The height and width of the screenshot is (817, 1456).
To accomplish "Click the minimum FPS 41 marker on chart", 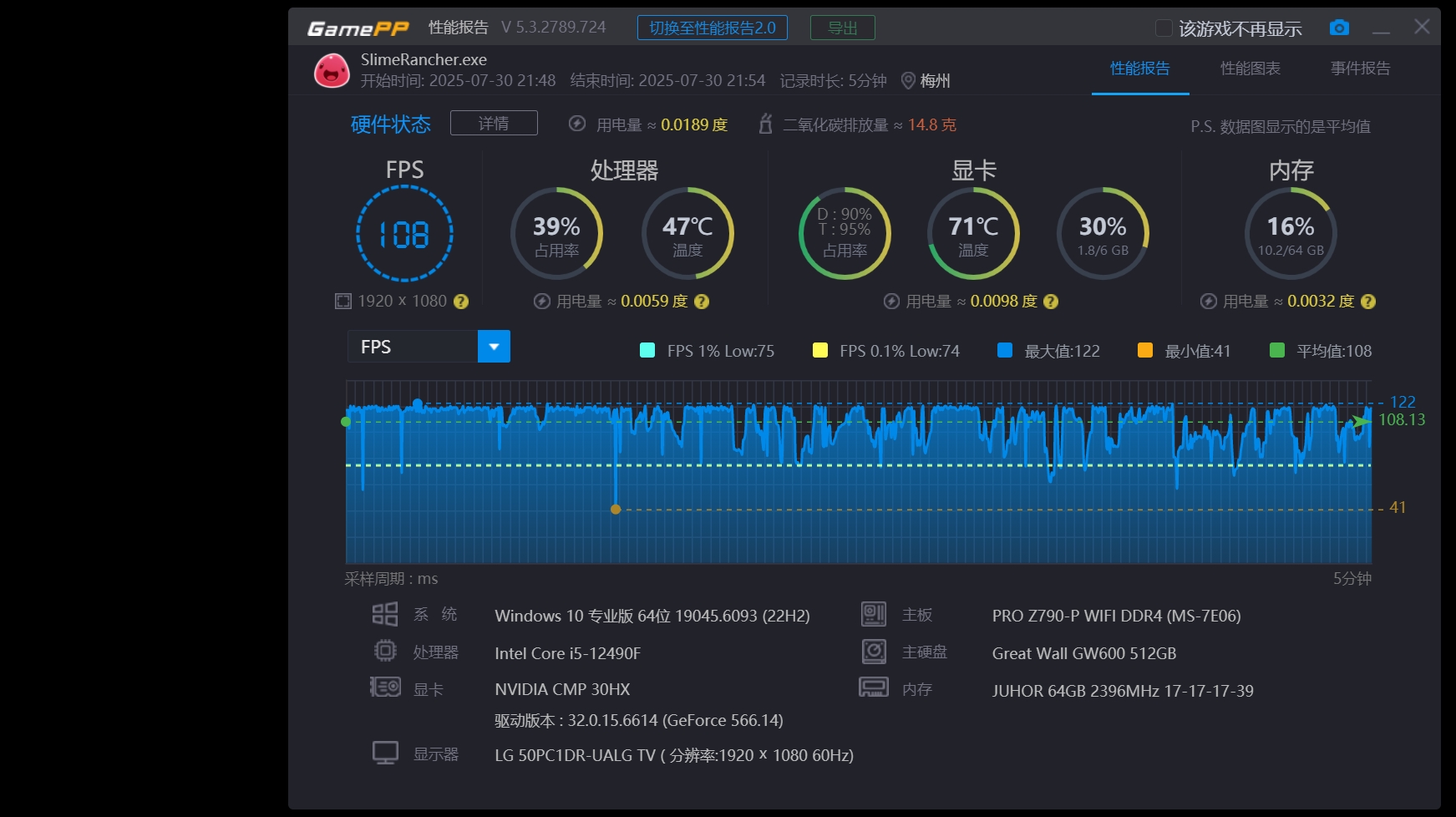I will (616, 509).
